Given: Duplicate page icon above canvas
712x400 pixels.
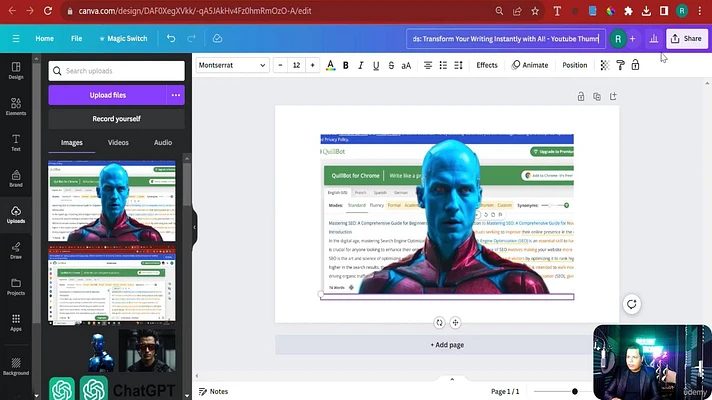Looking at the screenshot, I should click(x=597, y=97).
